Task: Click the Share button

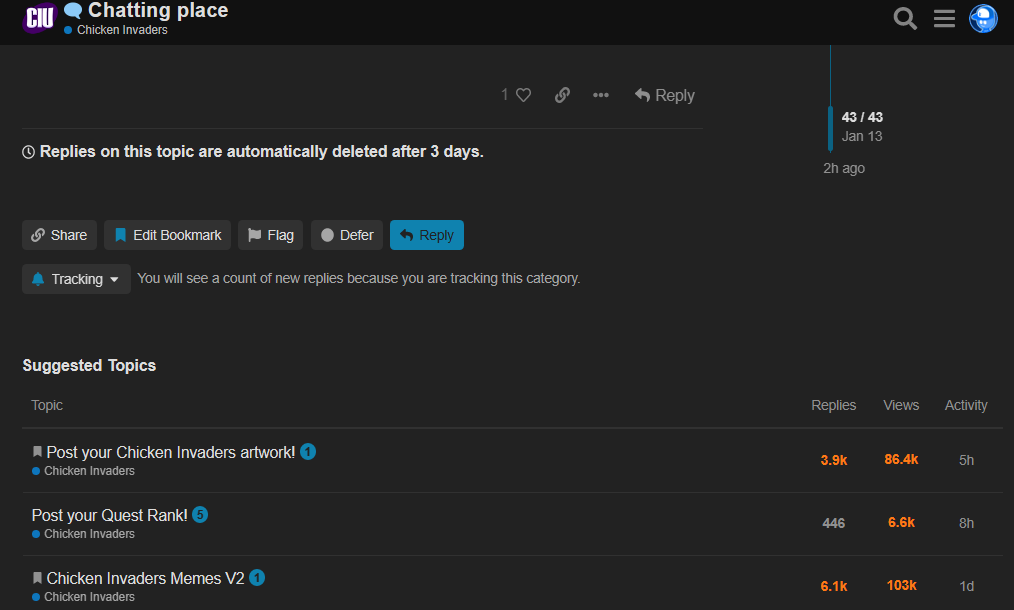Action: [x=59, y=235]
